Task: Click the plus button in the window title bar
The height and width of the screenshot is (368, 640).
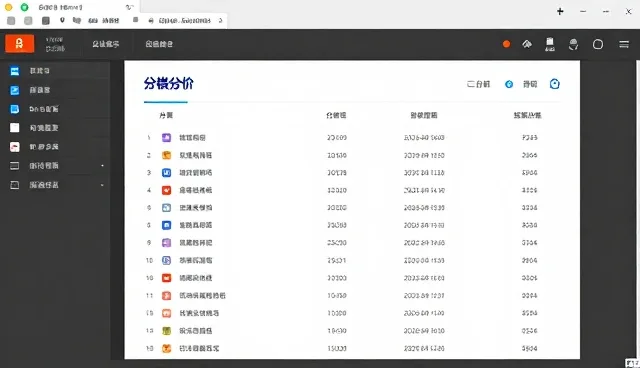Action: pyautogui.click(x=560, y=11)
